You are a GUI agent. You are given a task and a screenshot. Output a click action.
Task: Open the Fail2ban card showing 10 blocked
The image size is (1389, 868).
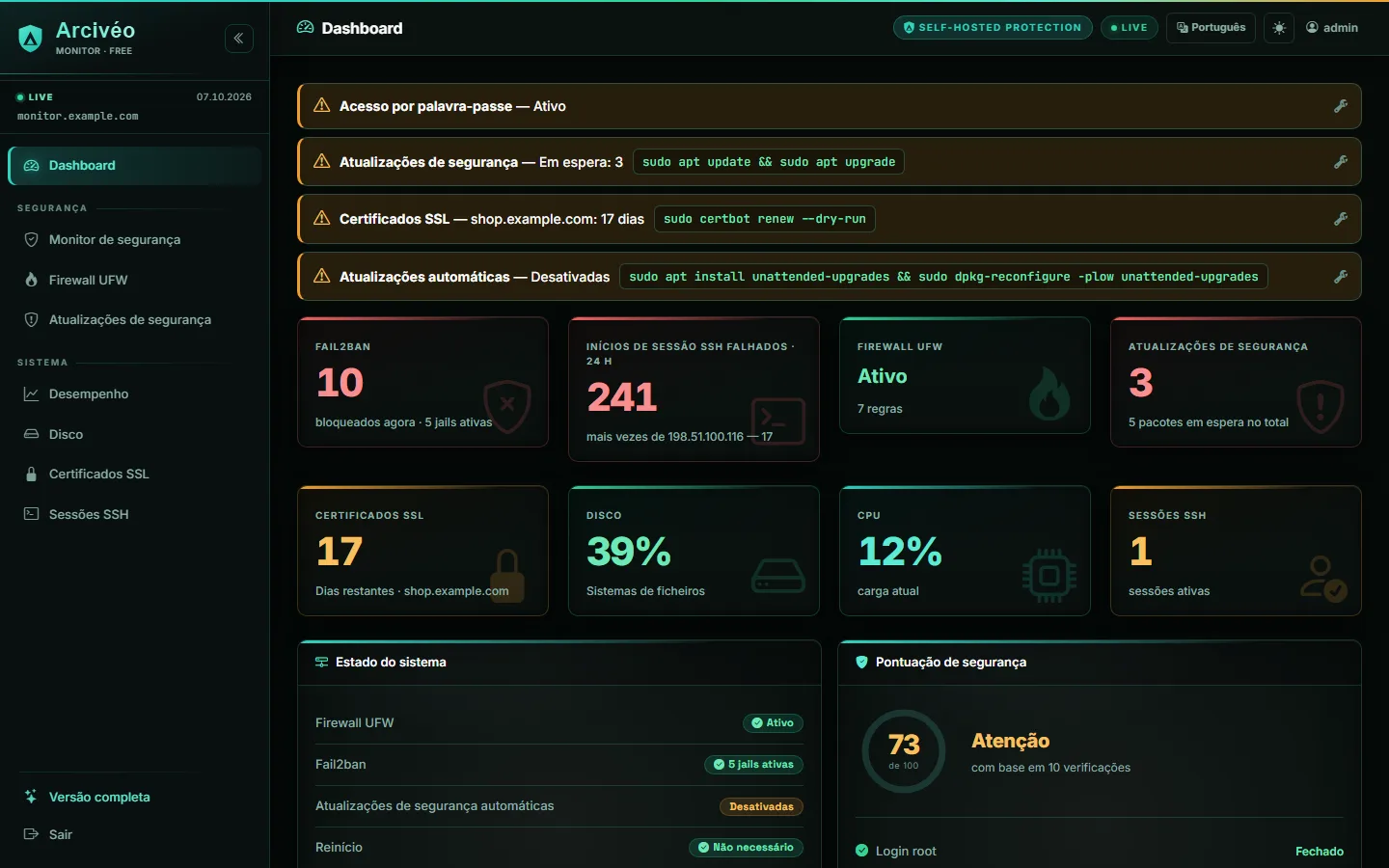tap(422, 382)
